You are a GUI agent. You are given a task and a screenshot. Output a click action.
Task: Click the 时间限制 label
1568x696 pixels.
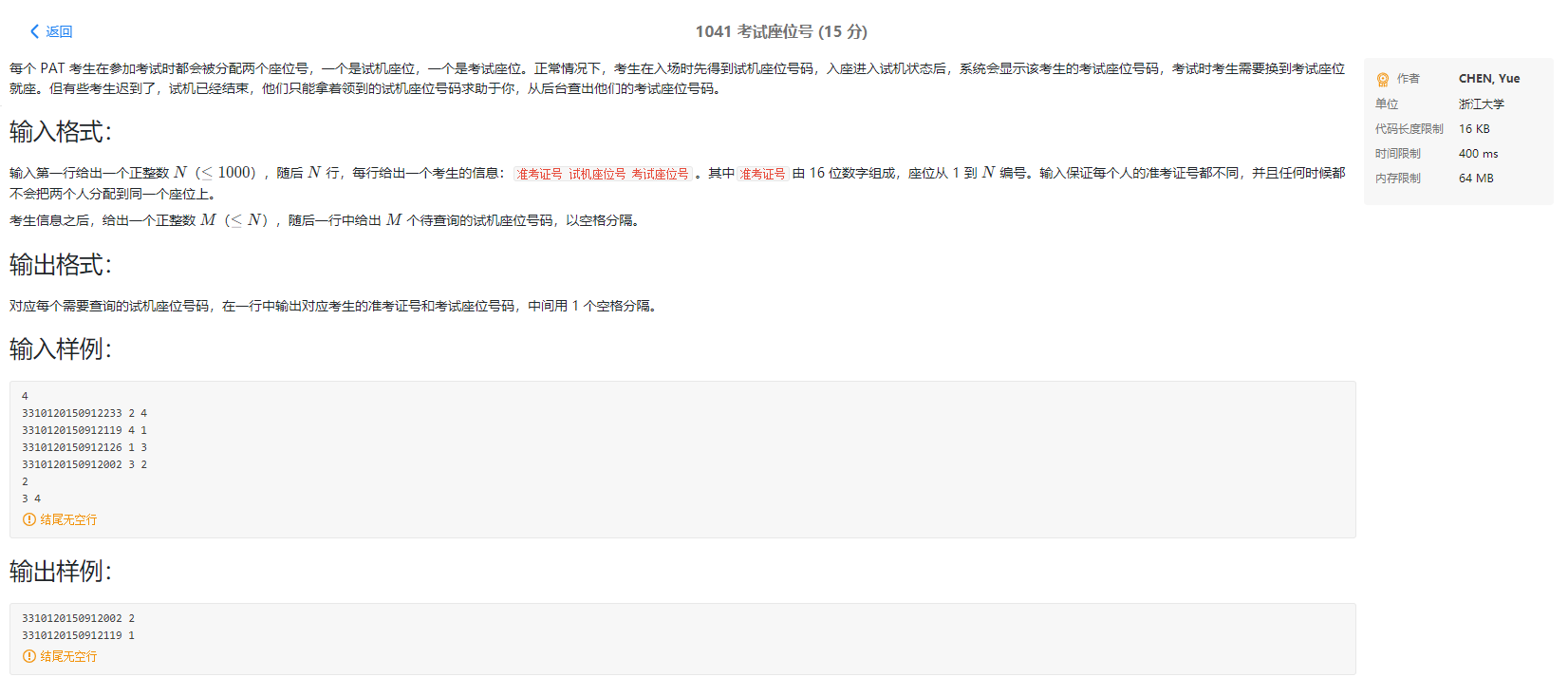click(x=1398, y=153)
